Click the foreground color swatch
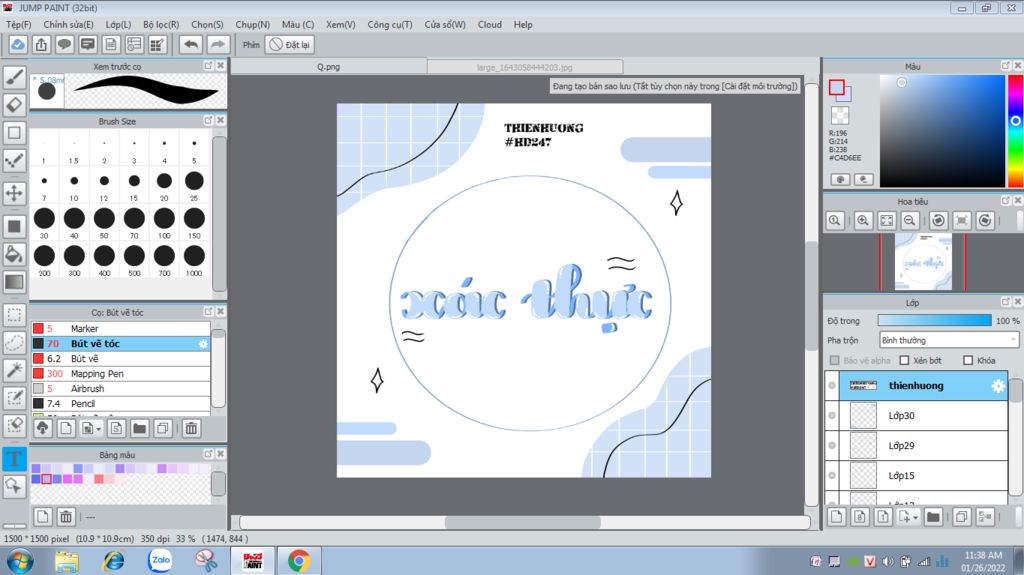This screenshot has height=575, width=1024. pyautogui.click(x=837, y=88)
